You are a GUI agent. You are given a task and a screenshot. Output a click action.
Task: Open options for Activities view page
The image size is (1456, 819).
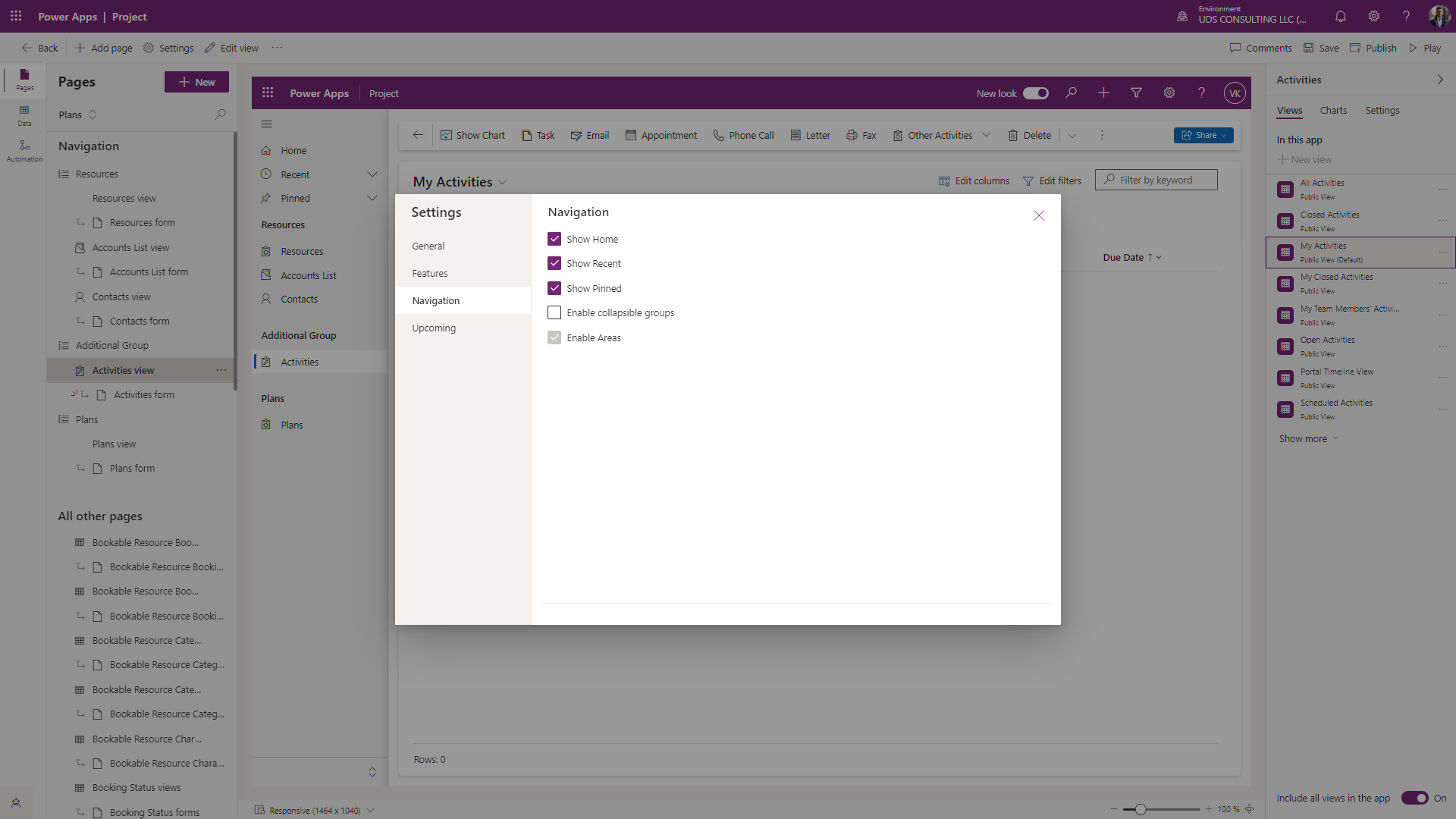tap(221, 370)
